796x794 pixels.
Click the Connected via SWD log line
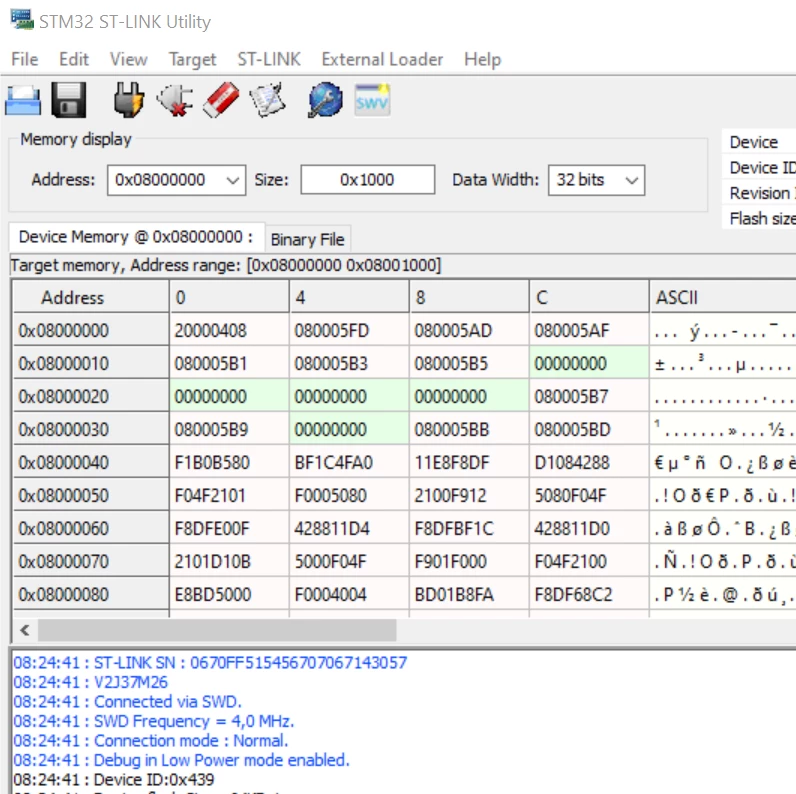coord(127,702)
